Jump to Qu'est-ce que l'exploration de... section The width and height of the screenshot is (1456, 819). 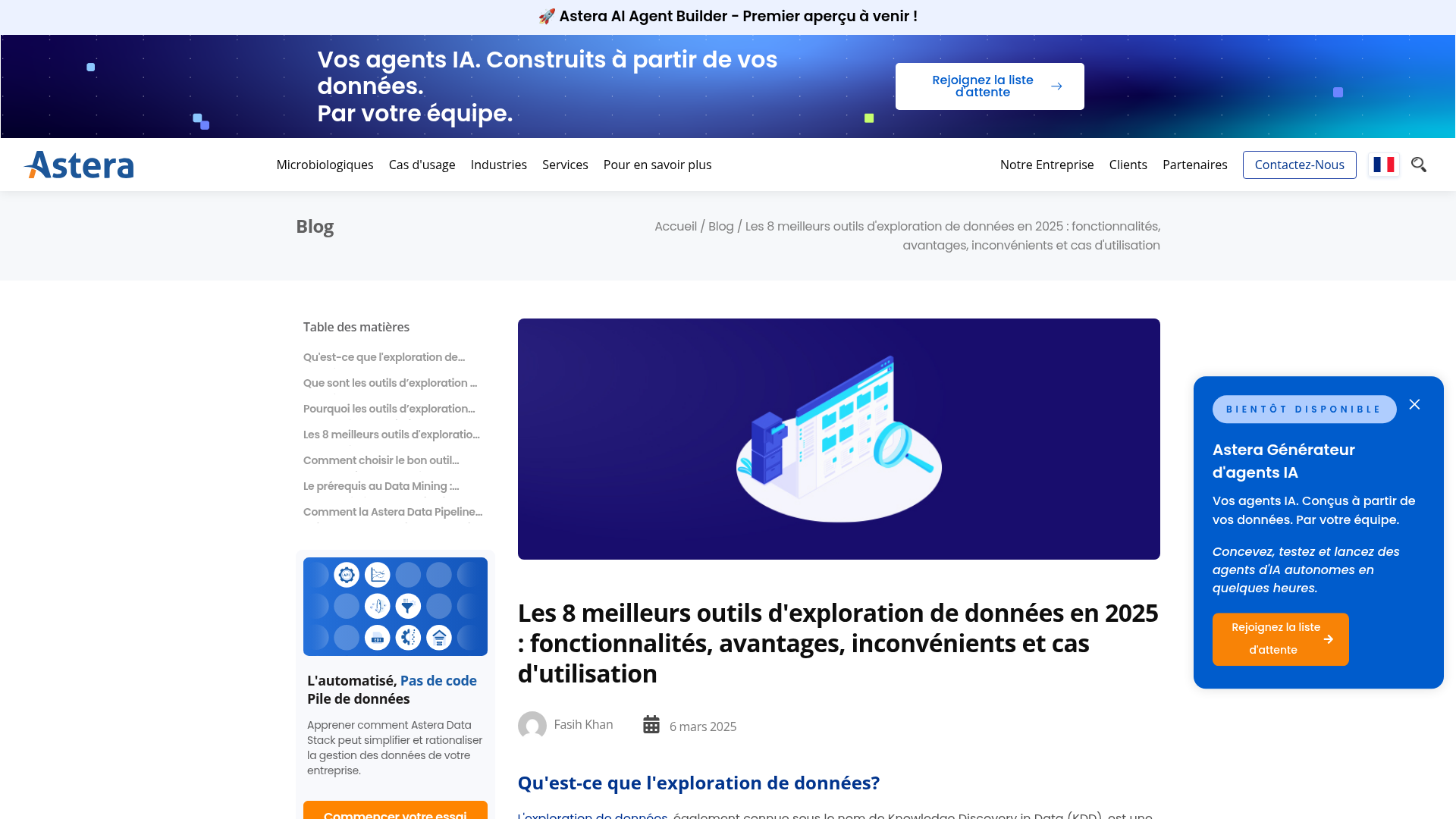click(x=384, y=357)
